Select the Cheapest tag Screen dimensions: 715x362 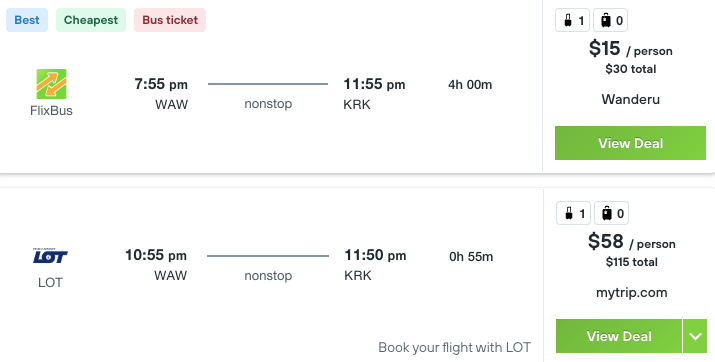tap(91, 20)
